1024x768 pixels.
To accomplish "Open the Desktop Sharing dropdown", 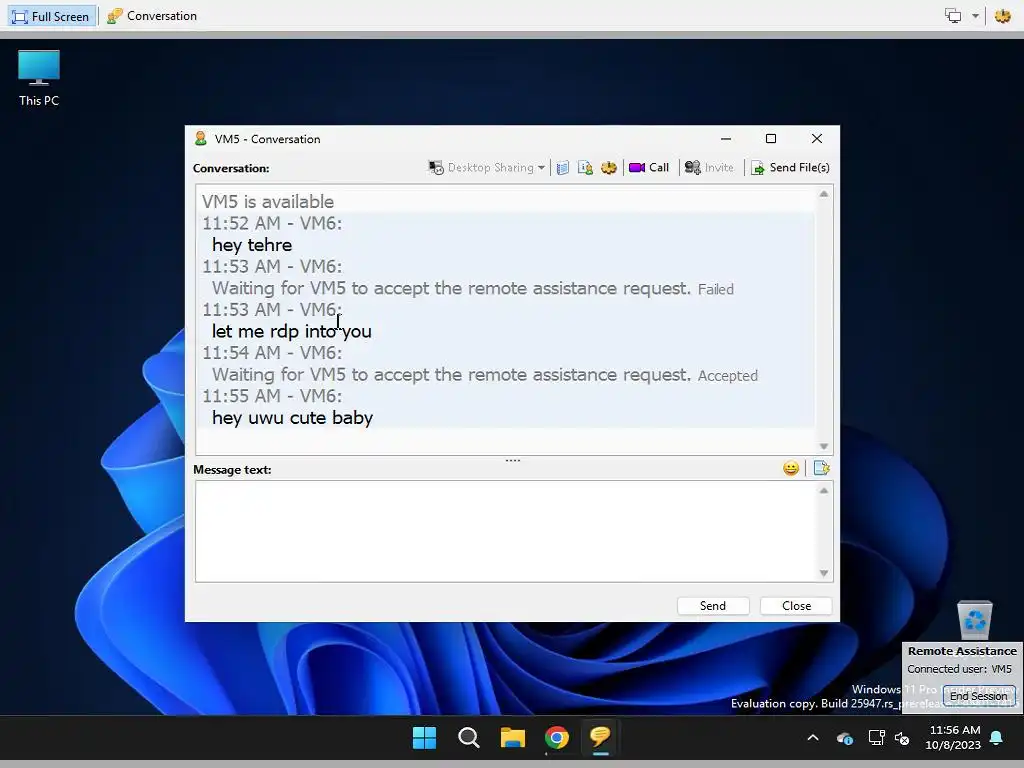I will click(487, 168).
